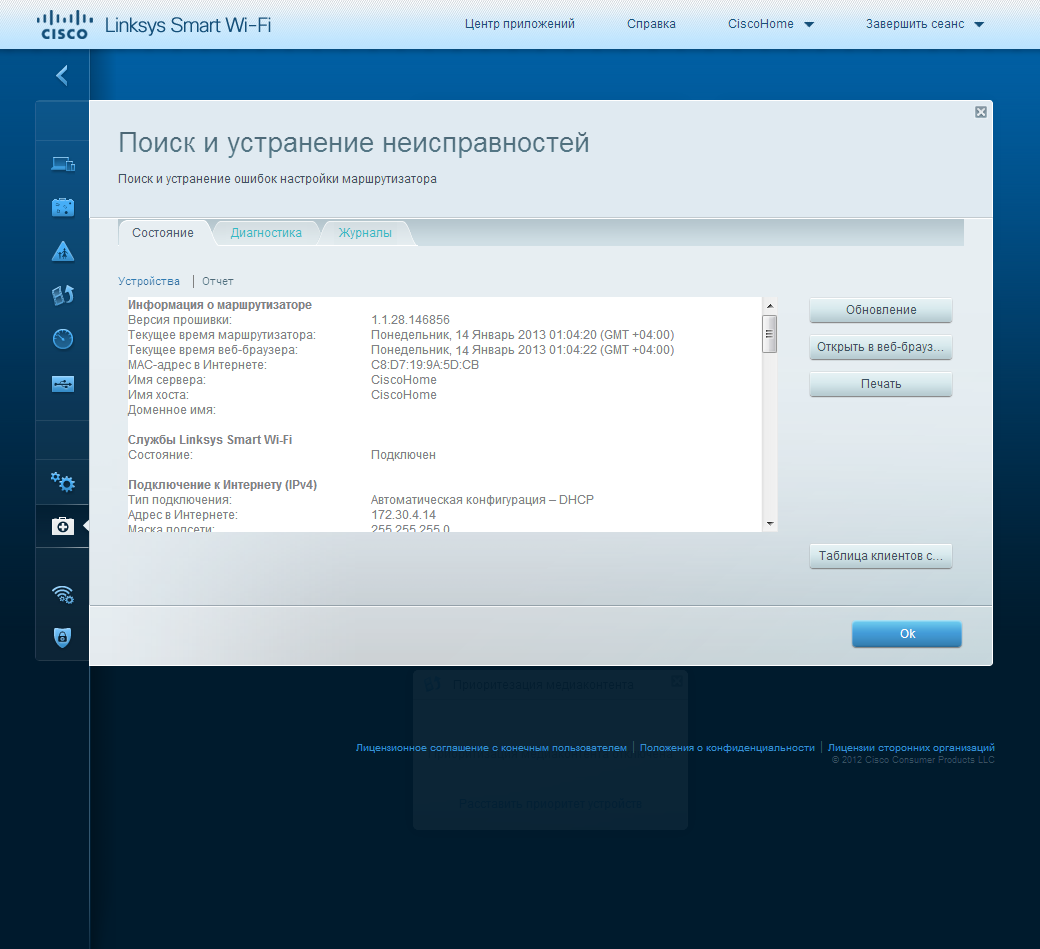Screen dimensions: 1040x949
Task: Close the troubleshooting dialog with the X
Action: pos(981,112)
